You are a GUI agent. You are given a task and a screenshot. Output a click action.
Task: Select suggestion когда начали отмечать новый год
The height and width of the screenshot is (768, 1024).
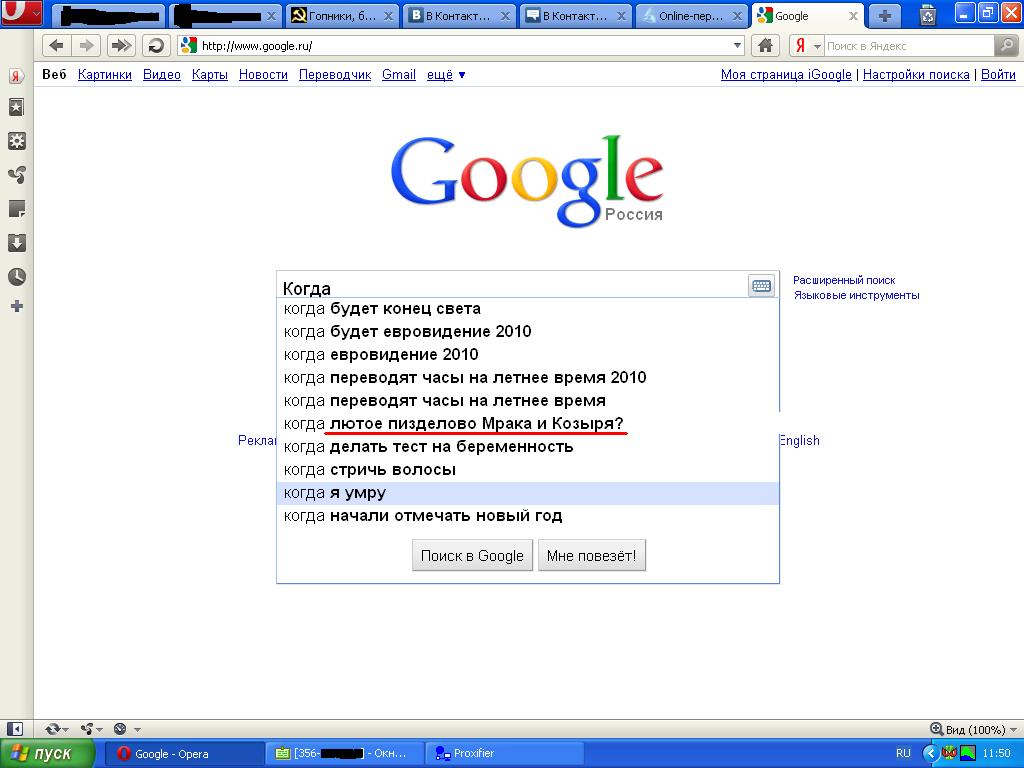(528, 516)
